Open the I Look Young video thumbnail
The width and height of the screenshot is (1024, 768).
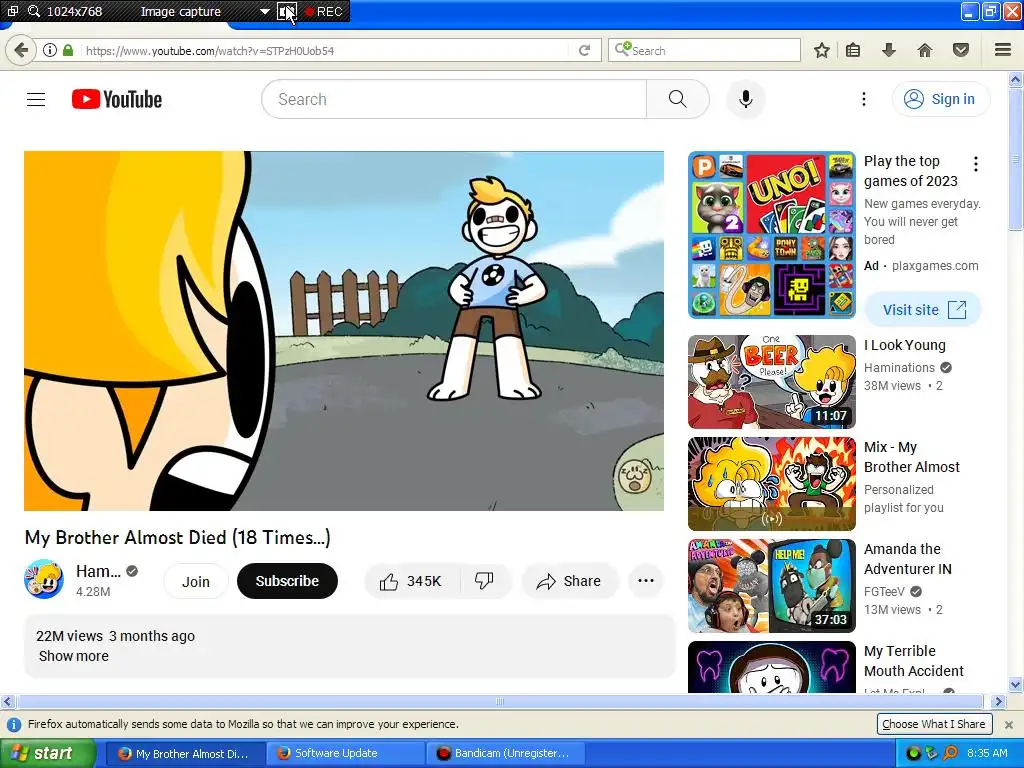pos(772,382)
